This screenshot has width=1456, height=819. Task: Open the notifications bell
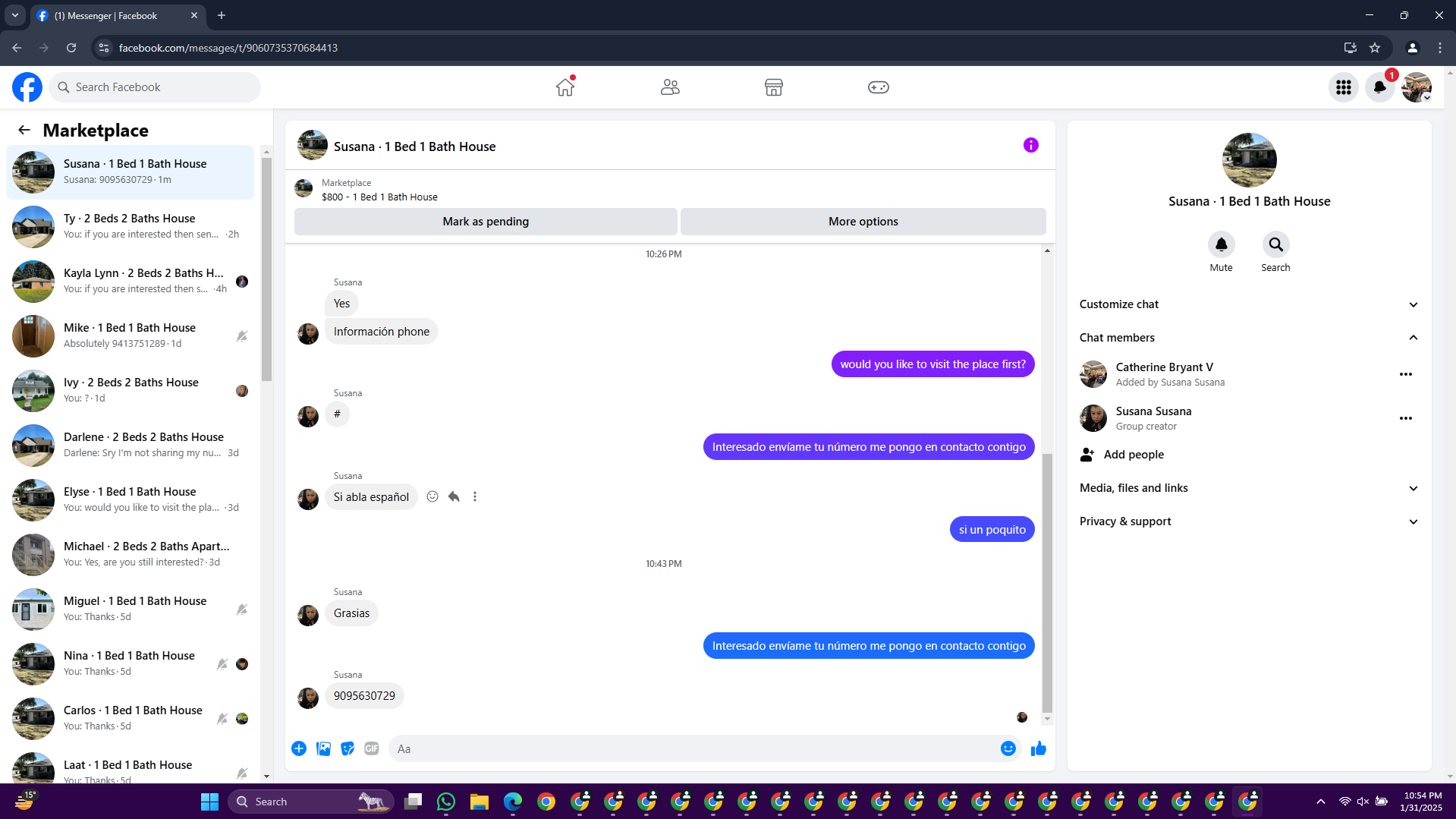[1380, 87]
